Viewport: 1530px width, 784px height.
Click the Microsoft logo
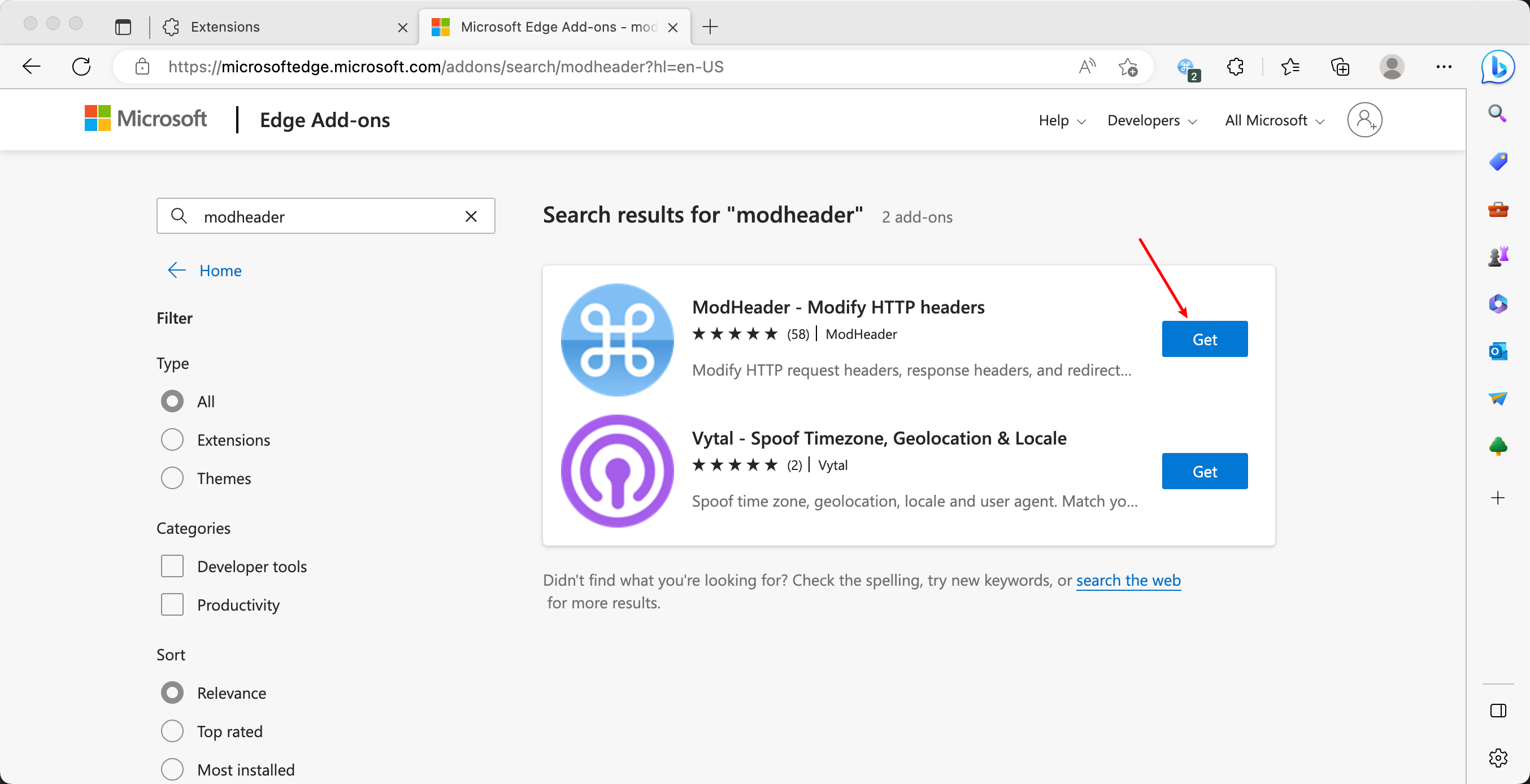146,118
